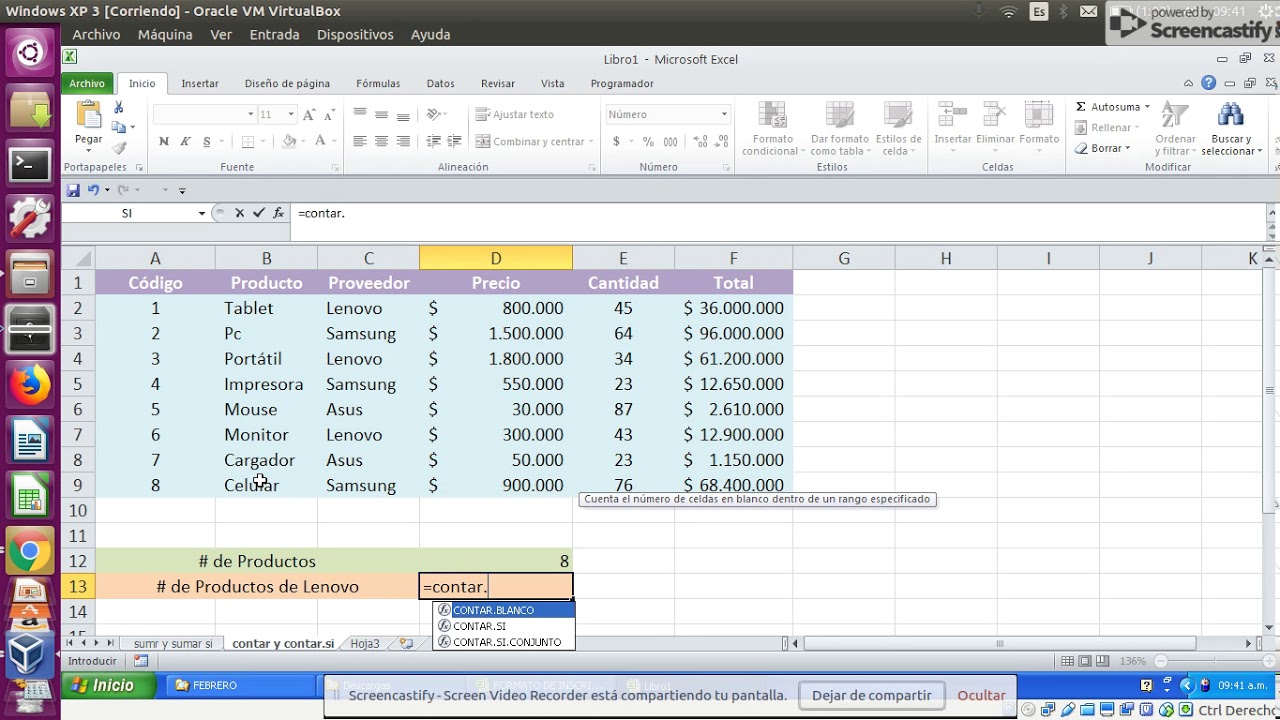Screen dimensions: 1280x720
Task: Select top vertical alignment
Action: 360,114
